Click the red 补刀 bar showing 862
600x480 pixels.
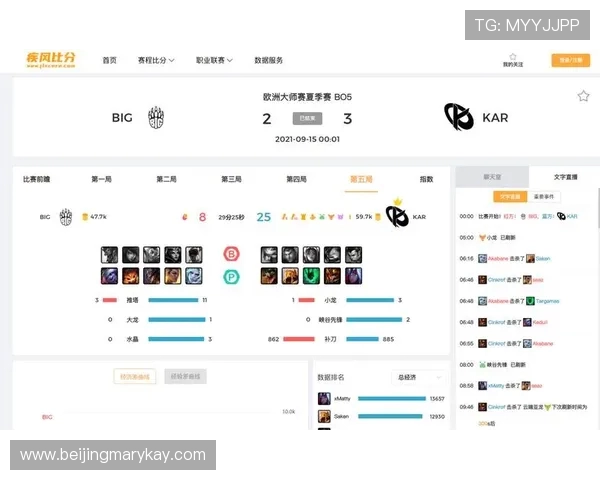tap(298, 339)
